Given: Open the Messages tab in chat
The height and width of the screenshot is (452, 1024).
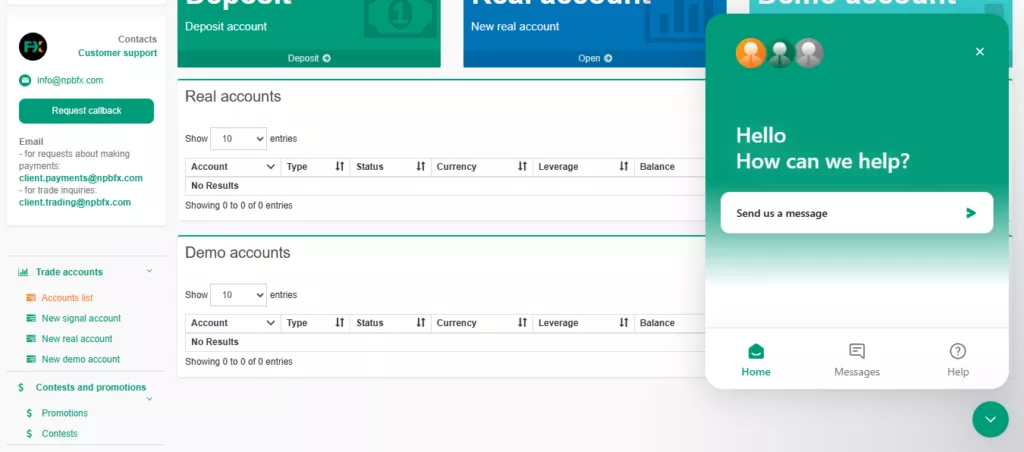Looking at the screenshot, I should (857, 360).
